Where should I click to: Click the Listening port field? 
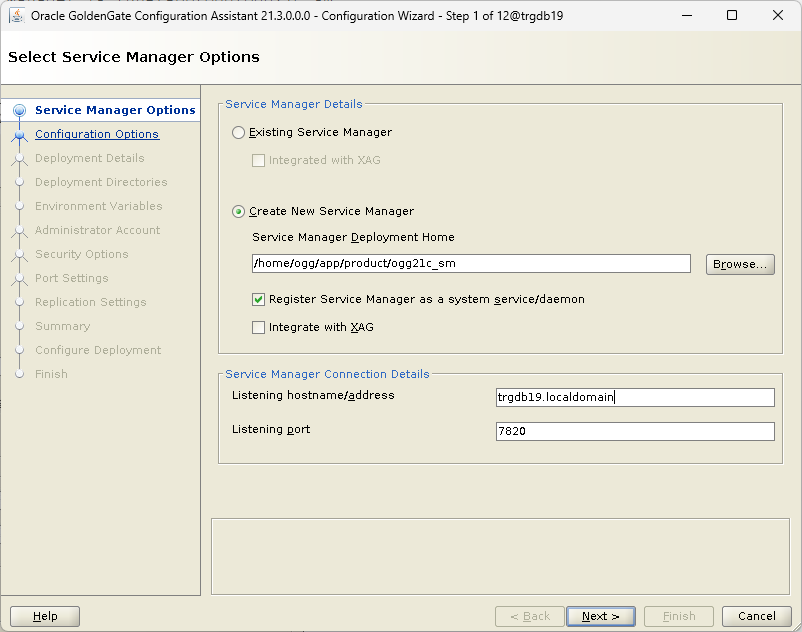click(x=635, y=431)
